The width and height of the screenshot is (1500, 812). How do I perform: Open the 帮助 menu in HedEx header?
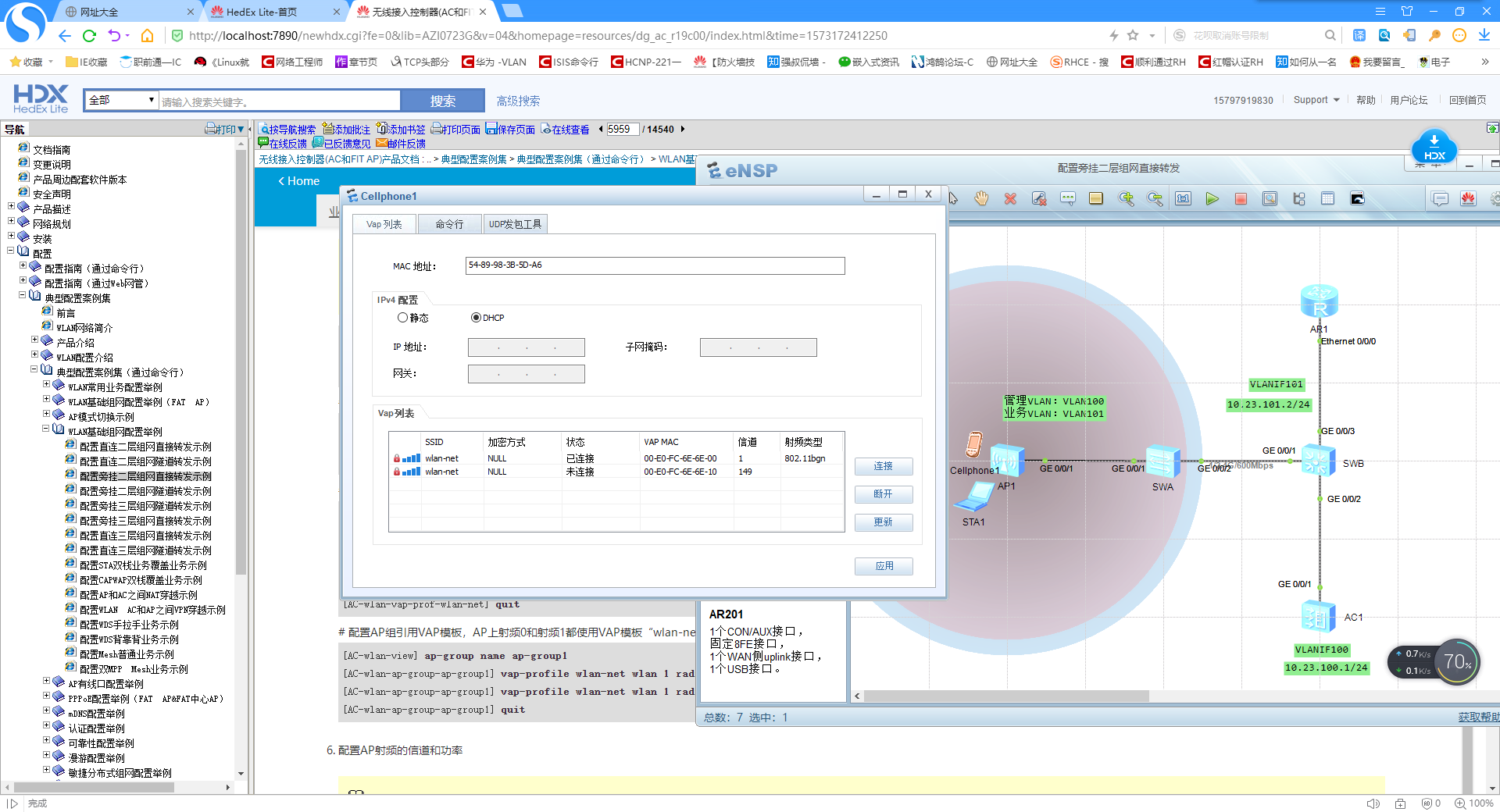[x=1366, y=100]
